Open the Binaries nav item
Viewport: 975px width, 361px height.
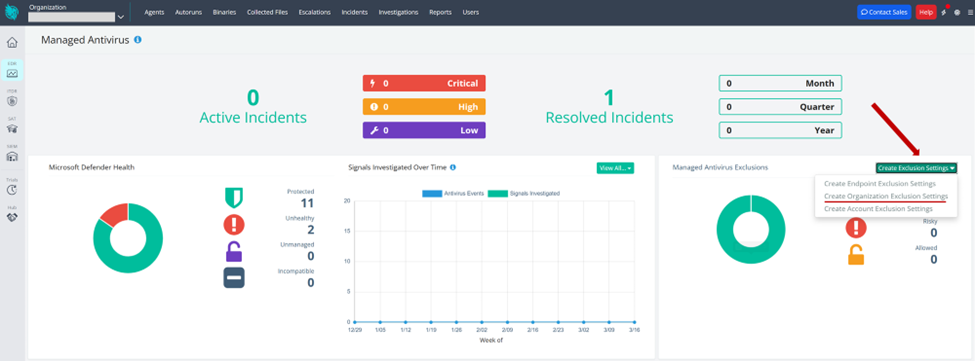click(224, 12)
